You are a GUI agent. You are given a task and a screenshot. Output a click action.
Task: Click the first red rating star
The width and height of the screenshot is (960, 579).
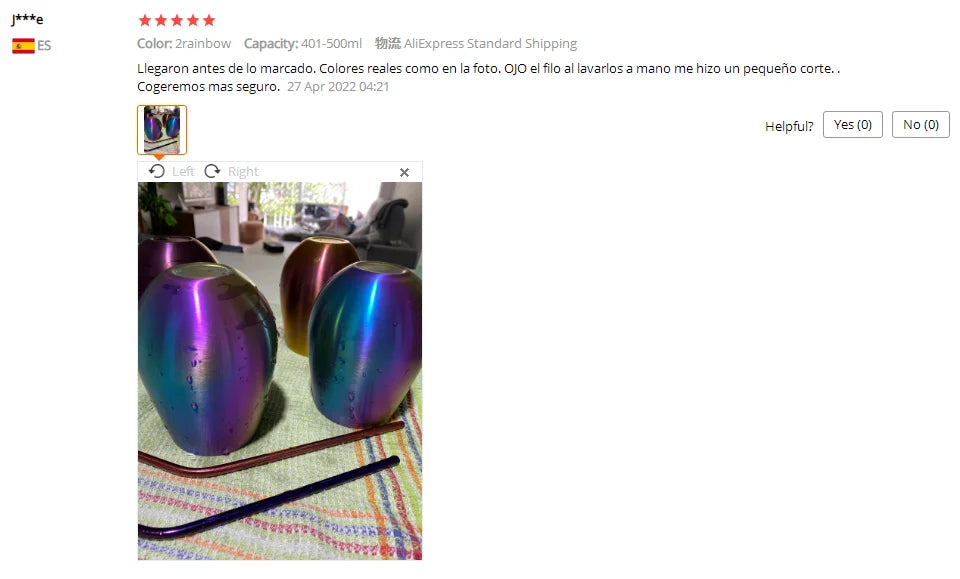point(145,20)
